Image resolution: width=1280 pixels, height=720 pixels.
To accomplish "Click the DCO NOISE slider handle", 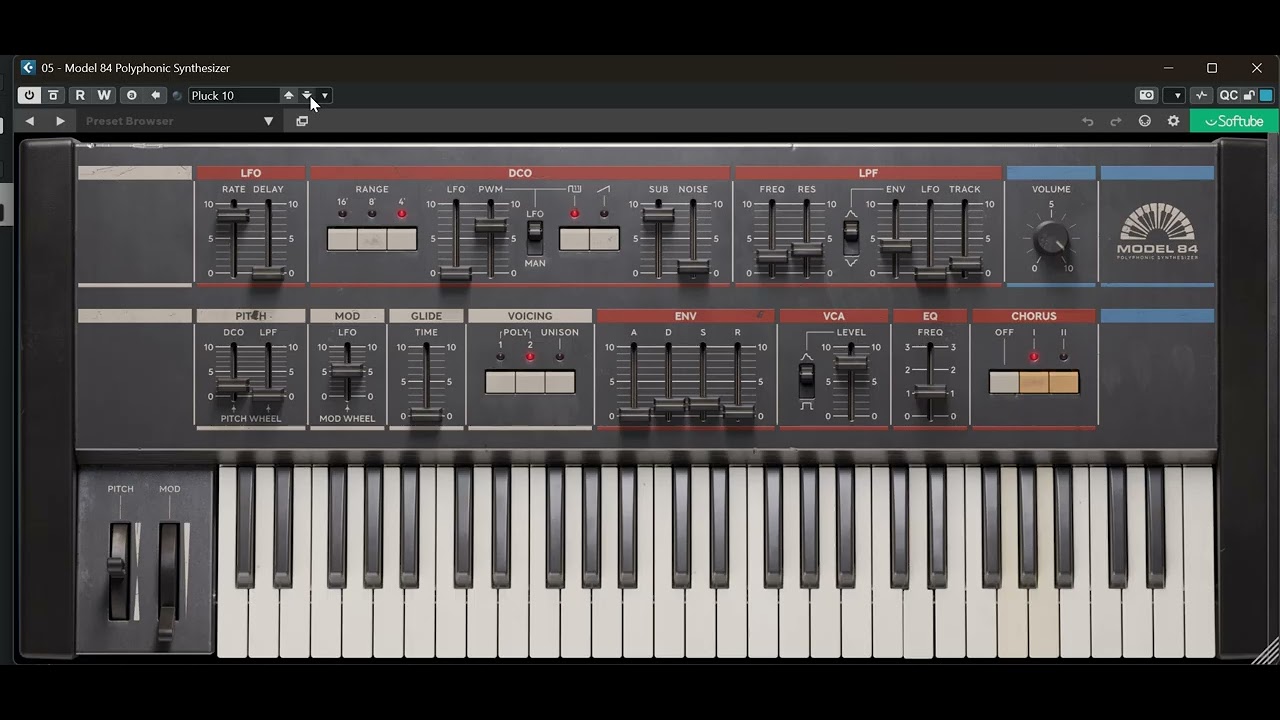I will click(x=693, y=268).
